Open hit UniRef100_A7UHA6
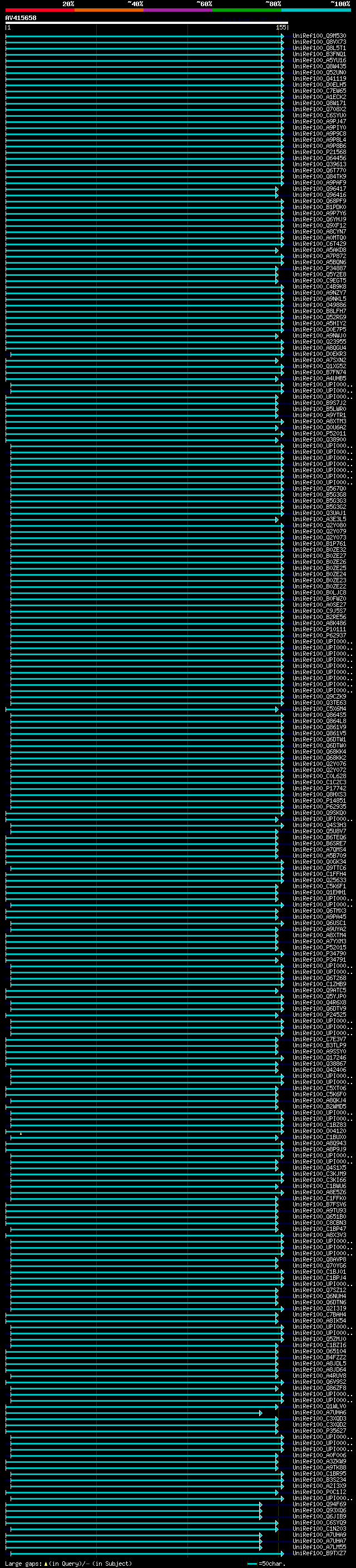 click(319, 1413)
